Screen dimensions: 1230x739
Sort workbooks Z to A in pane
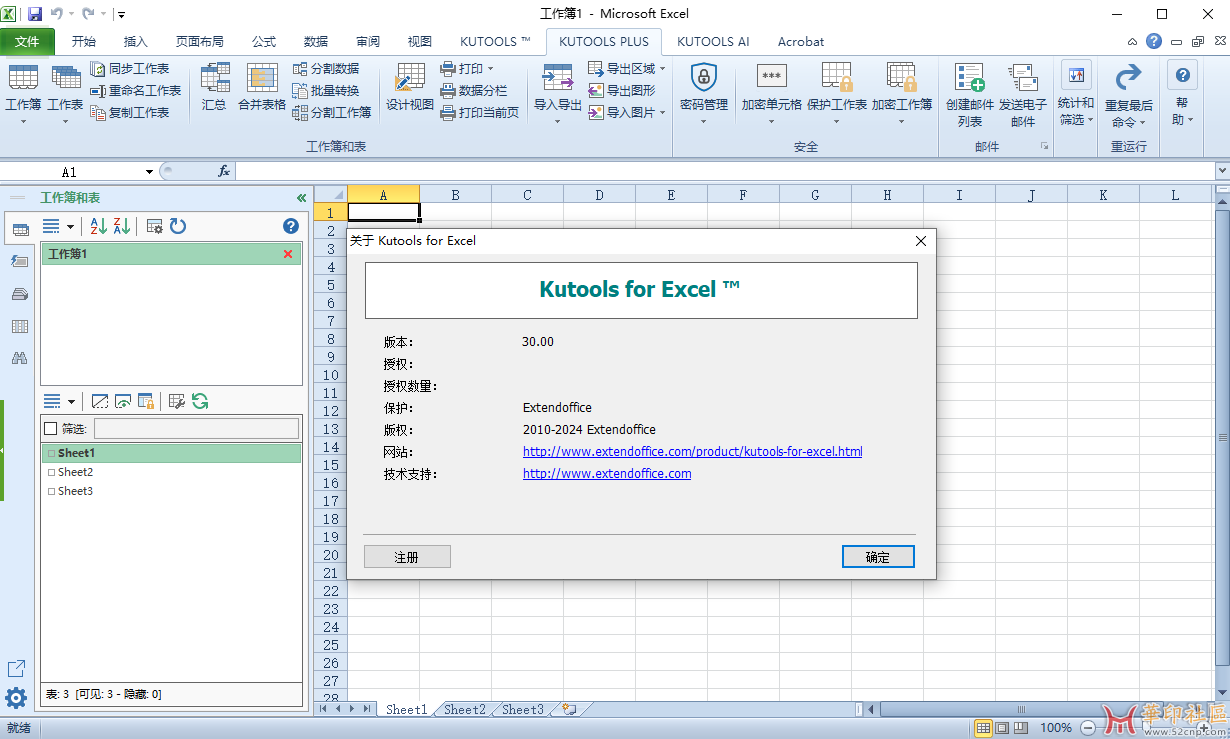point(122,227)
